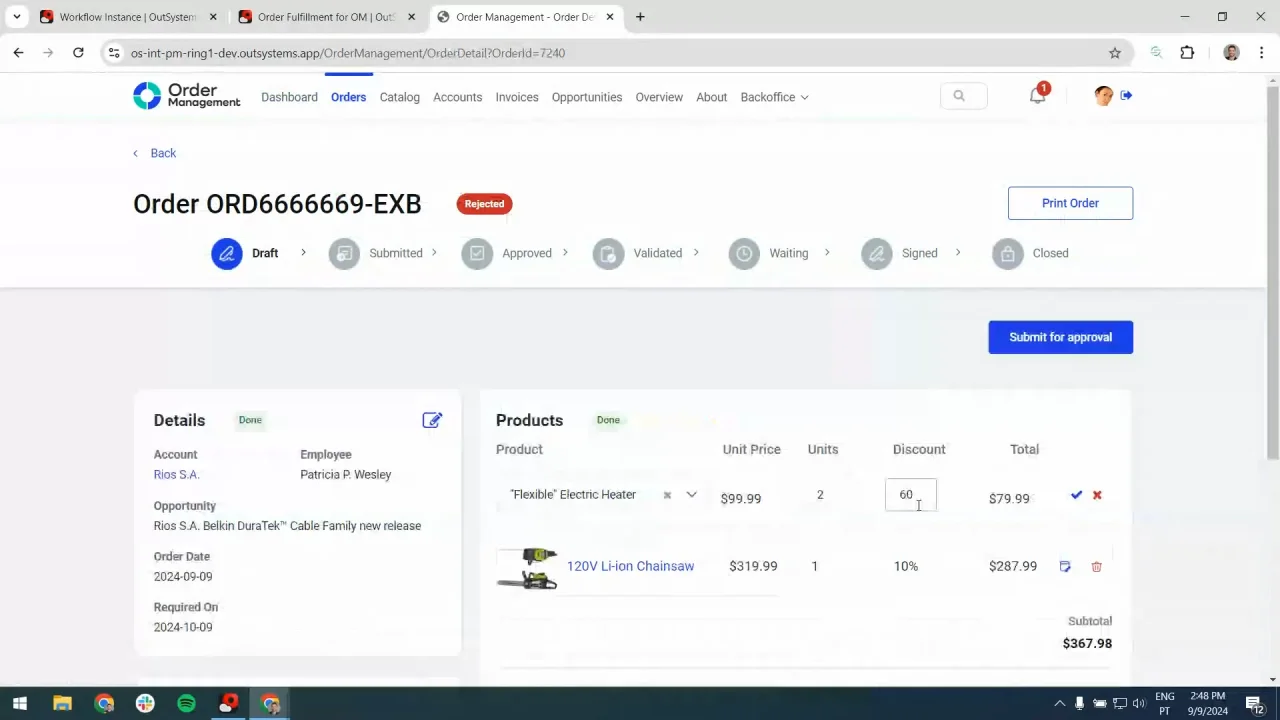1280x720 pixels.
Task: Open the 120V Li-ion Chainsaw product link
Action: click(630, 566)
